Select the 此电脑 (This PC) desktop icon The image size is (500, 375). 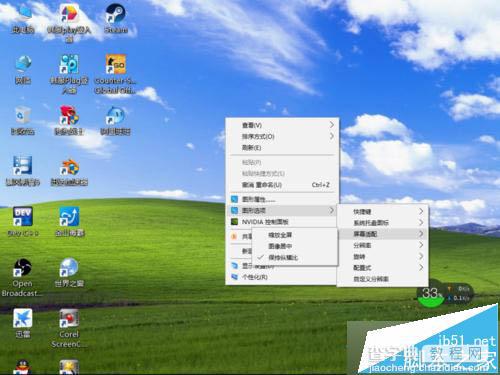point(23,19)
